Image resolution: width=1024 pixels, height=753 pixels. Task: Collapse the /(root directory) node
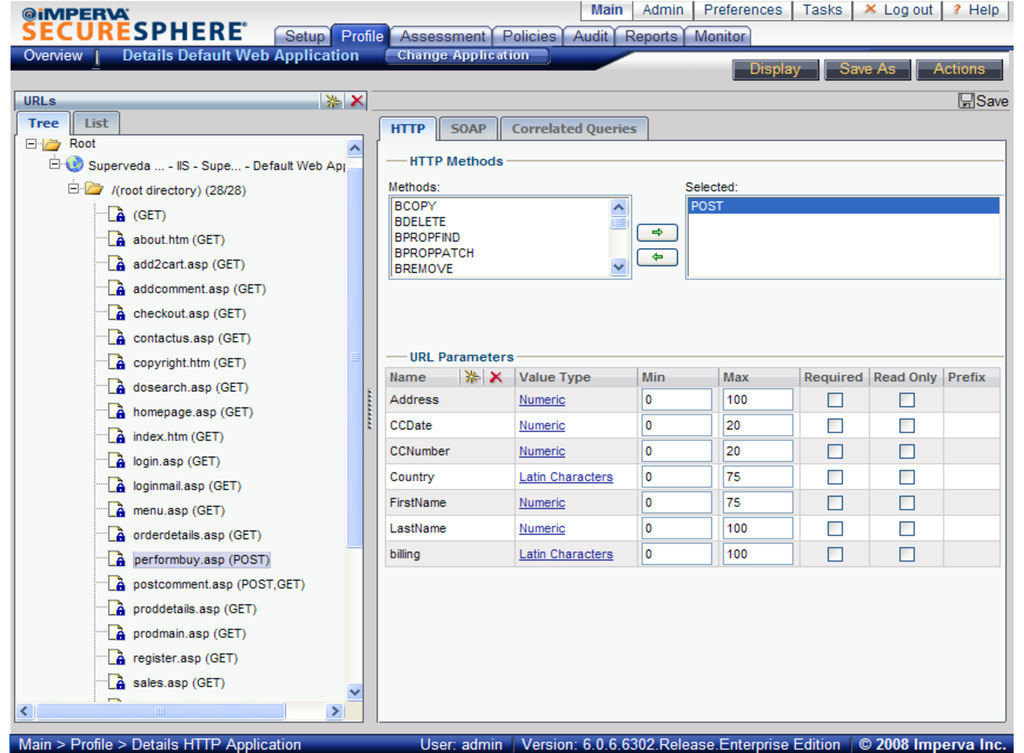[x=74, y=189]
